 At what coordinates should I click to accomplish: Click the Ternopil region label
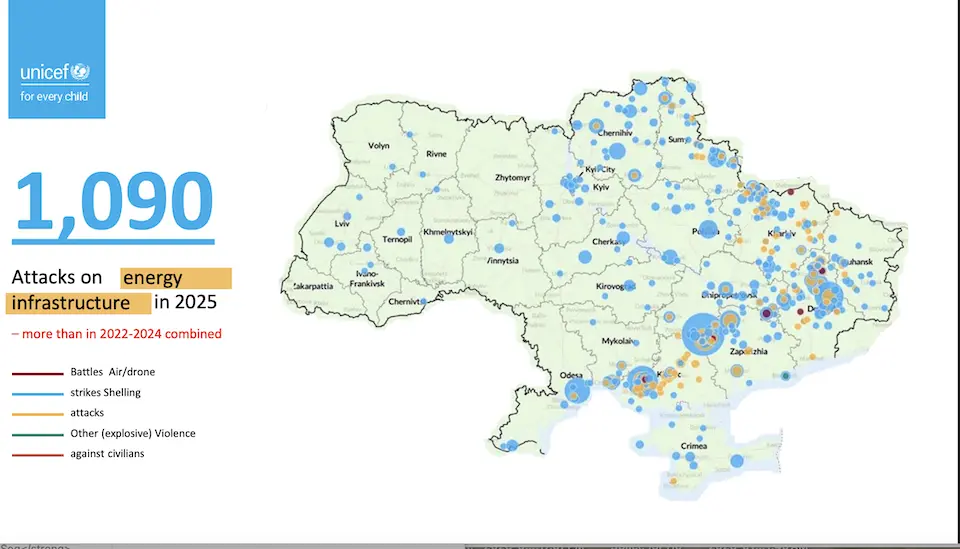coord(397,239)
